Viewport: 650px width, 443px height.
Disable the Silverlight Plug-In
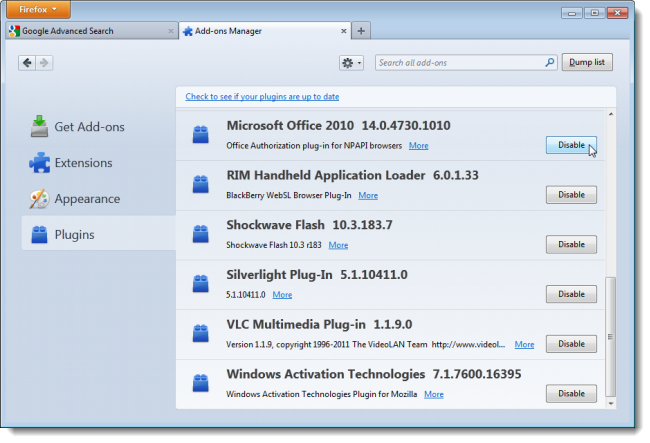click(x=571, y=294)
